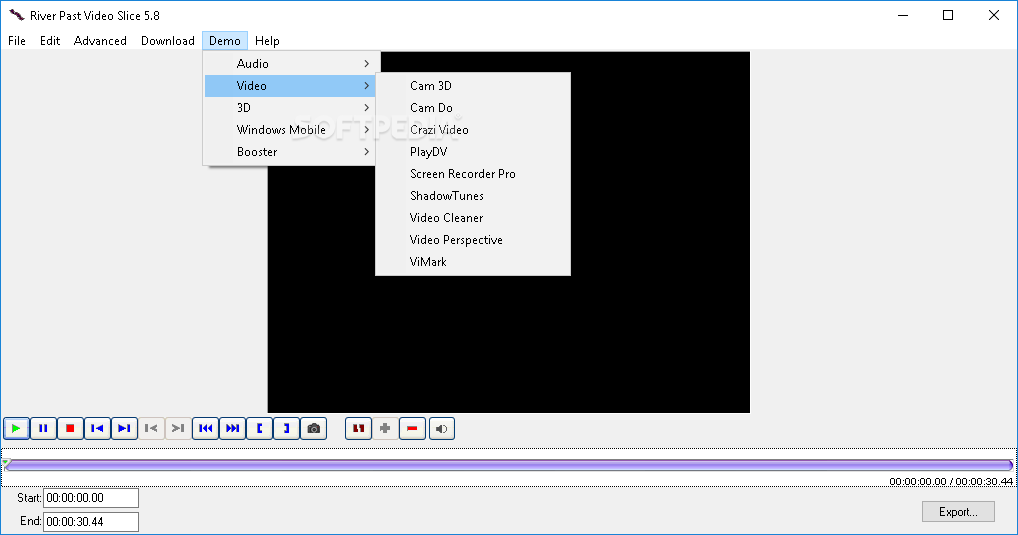
Task: Set selection start with left bracket button
Action: point(260,429)
